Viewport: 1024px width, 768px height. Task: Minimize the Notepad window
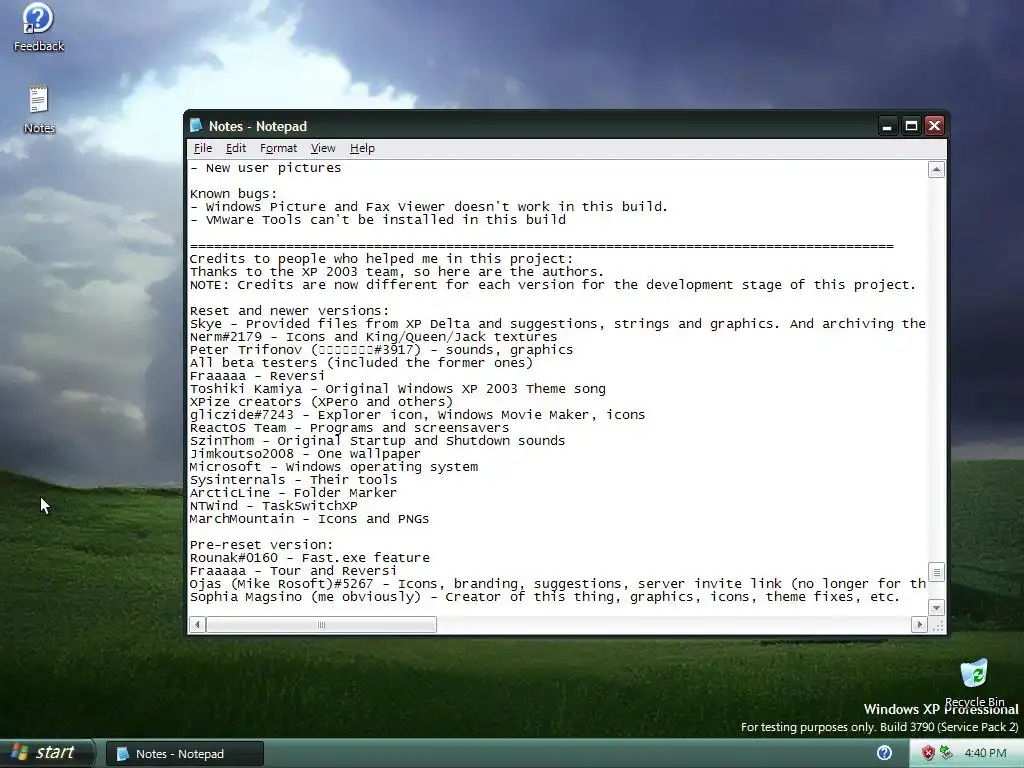pyautogui.click(x=887, y=126)
